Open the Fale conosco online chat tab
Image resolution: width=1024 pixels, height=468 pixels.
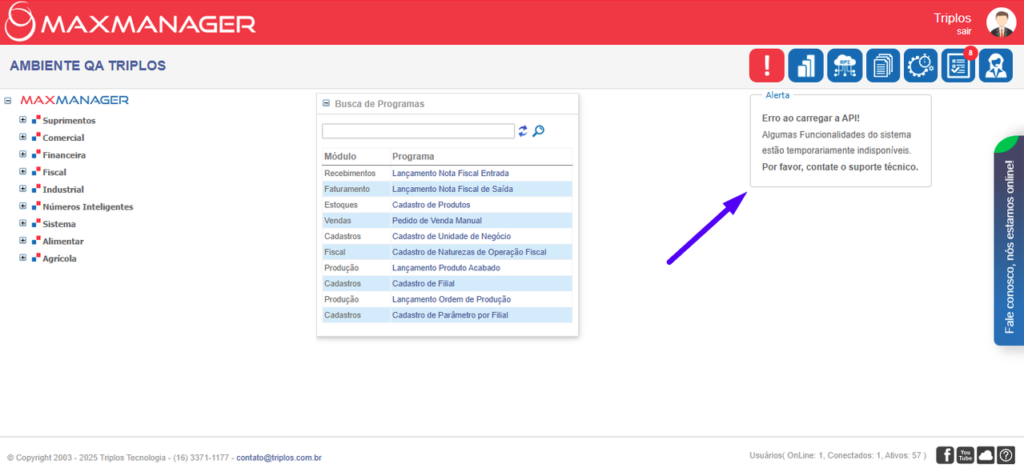pos(1009,240)
